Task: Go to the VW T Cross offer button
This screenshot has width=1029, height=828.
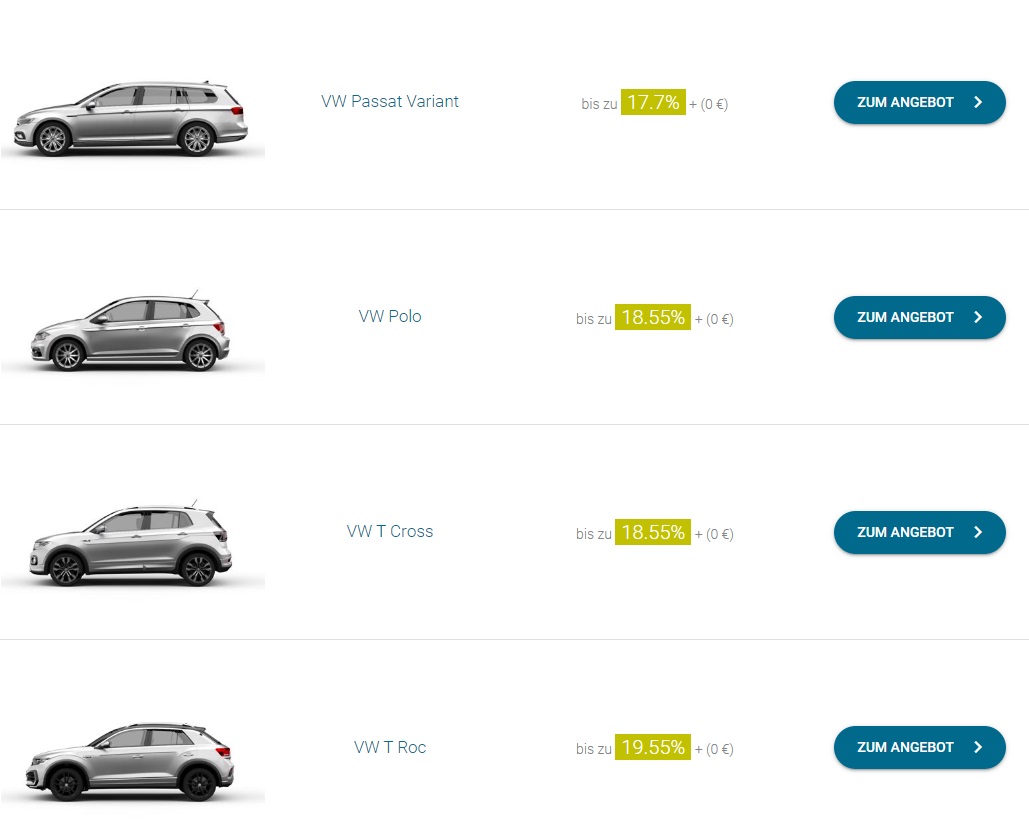Action: [x=919, y=532]
